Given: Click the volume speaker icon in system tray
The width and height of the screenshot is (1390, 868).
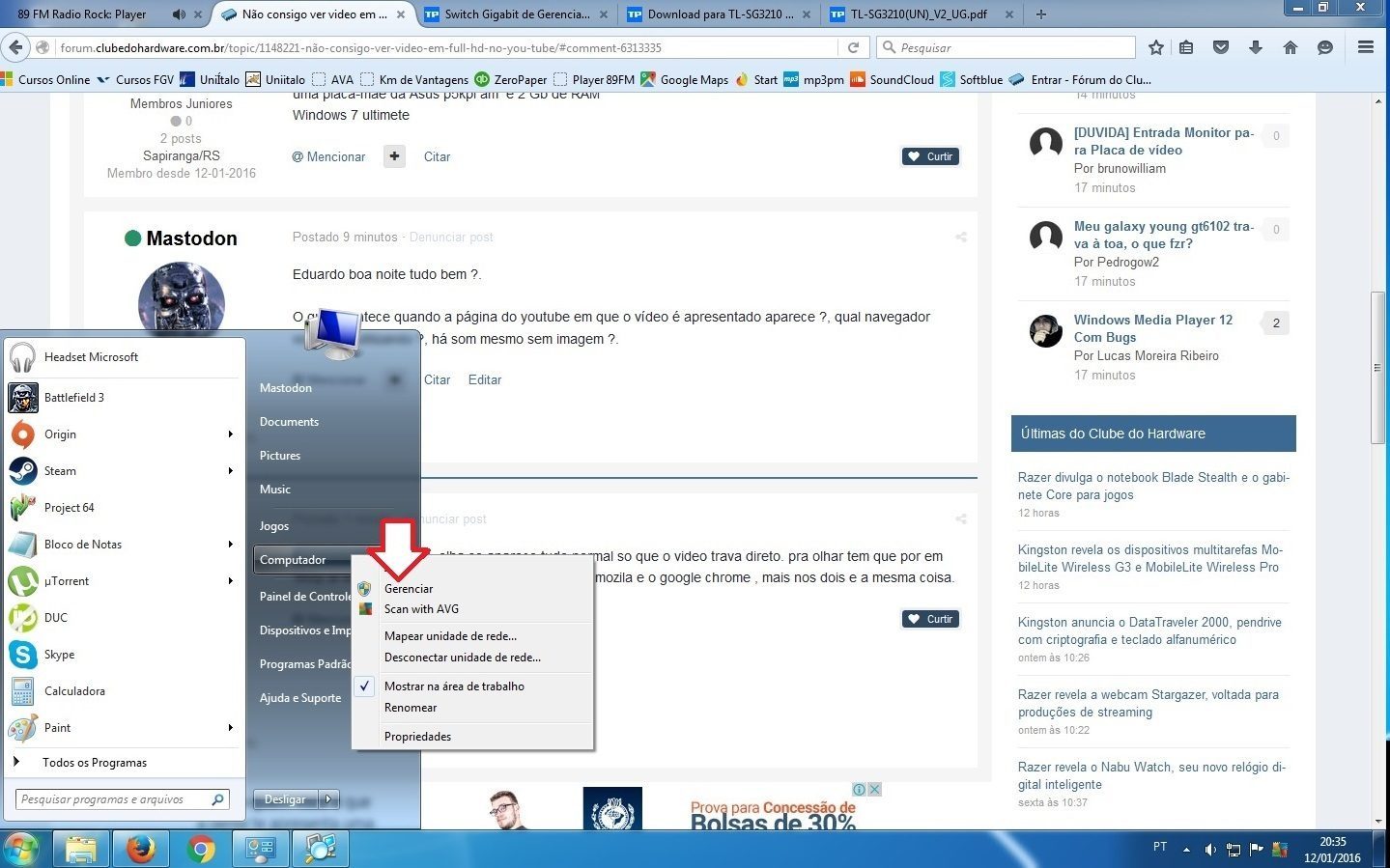Looking at the screenshot, I should [1210, 850].
